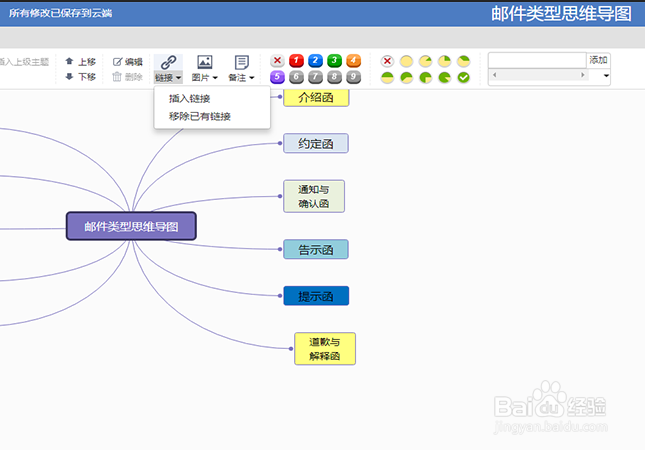Open the 备注 dropdown arrow
Image resolution: width=645 pixels, height=450 pixels.
pos(252,78)
